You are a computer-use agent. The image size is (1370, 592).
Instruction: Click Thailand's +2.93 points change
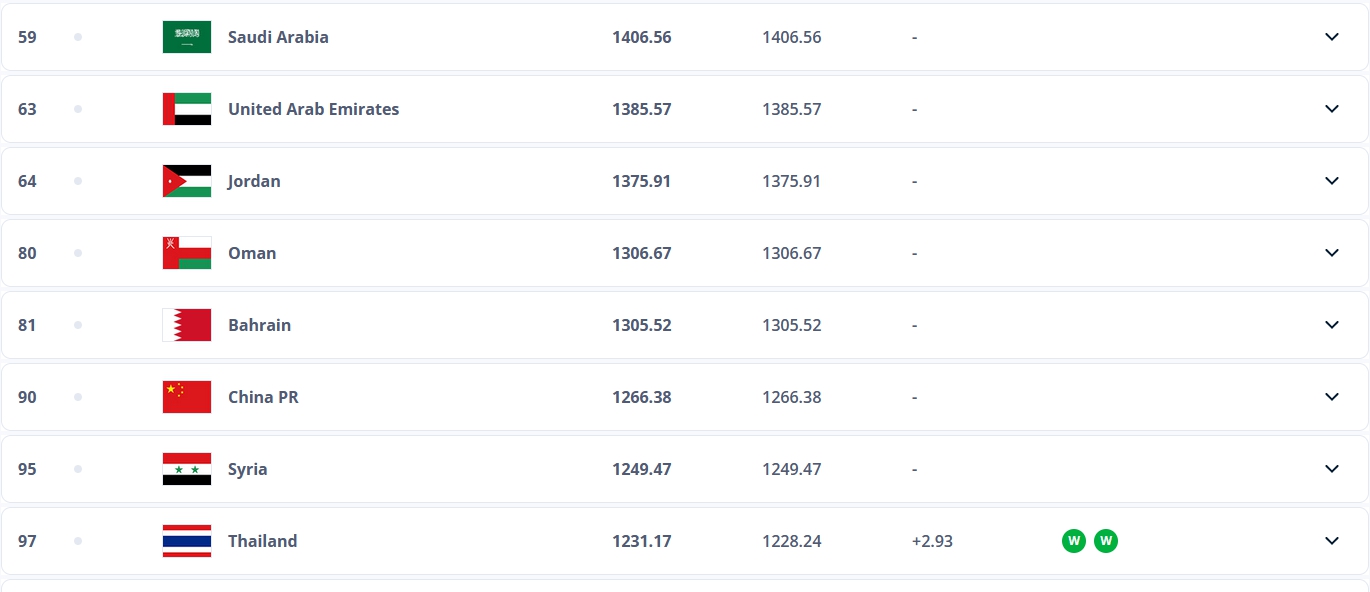click(932, 541)
